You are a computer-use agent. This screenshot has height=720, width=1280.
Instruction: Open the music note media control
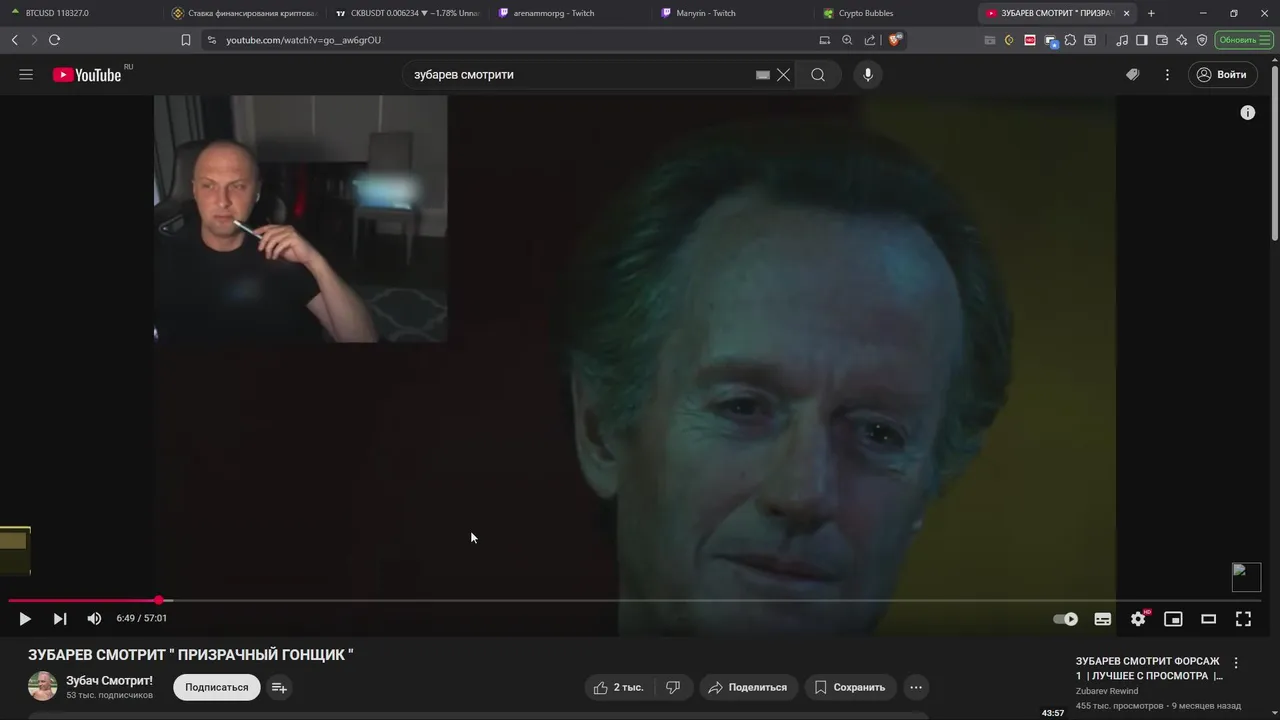1121,40
